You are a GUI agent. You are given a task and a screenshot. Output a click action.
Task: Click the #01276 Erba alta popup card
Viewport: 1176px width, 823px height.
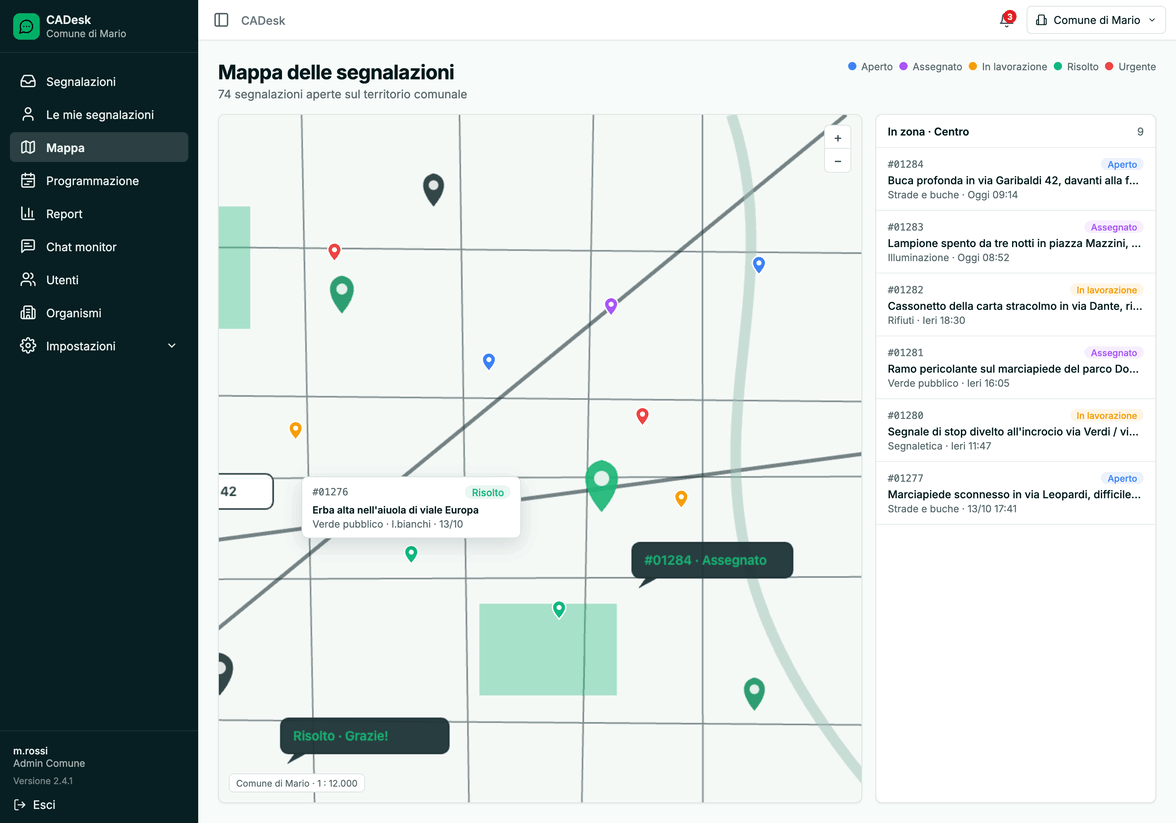tap(411, 507)
